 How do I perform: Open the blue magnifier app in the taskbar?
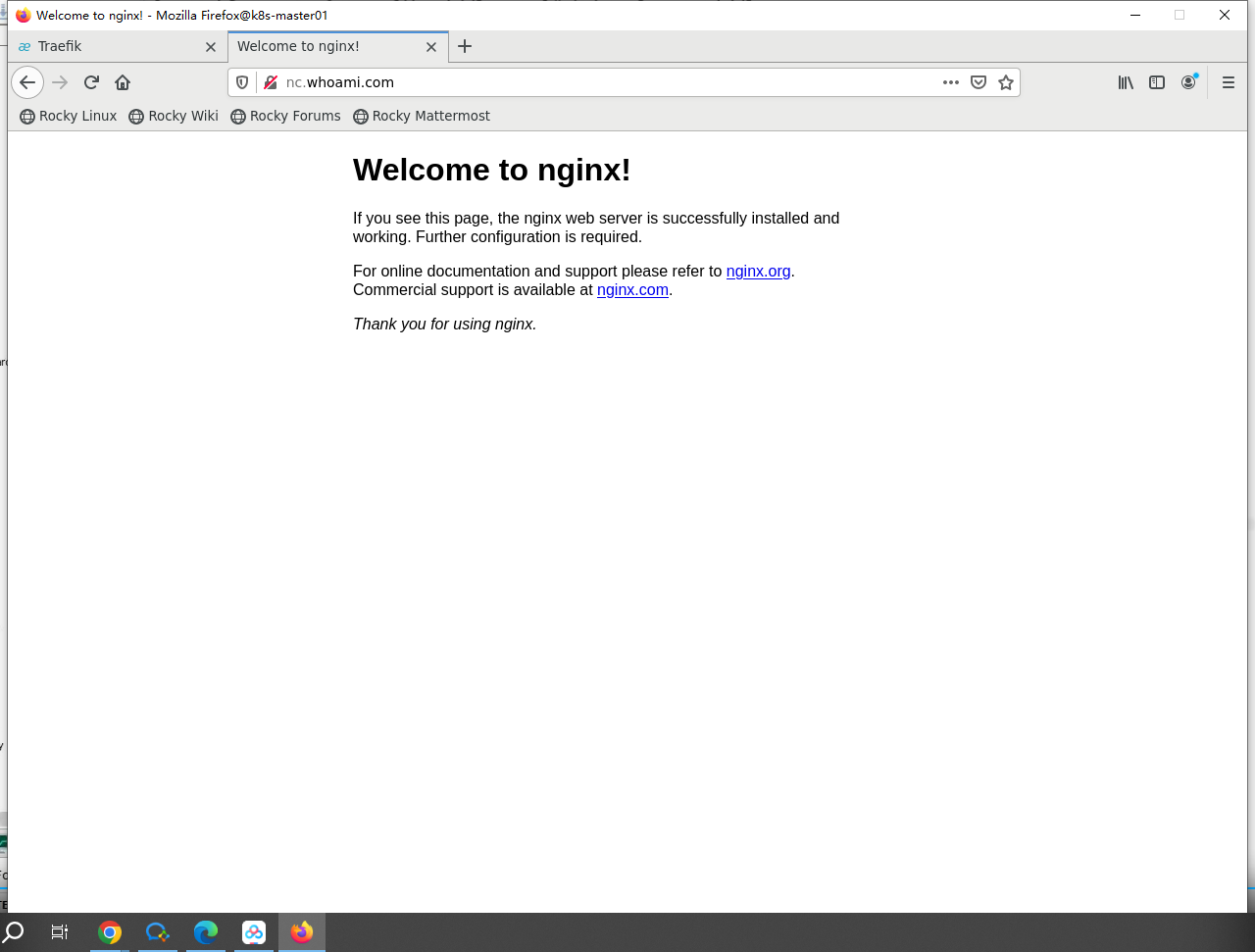[158, 932]
